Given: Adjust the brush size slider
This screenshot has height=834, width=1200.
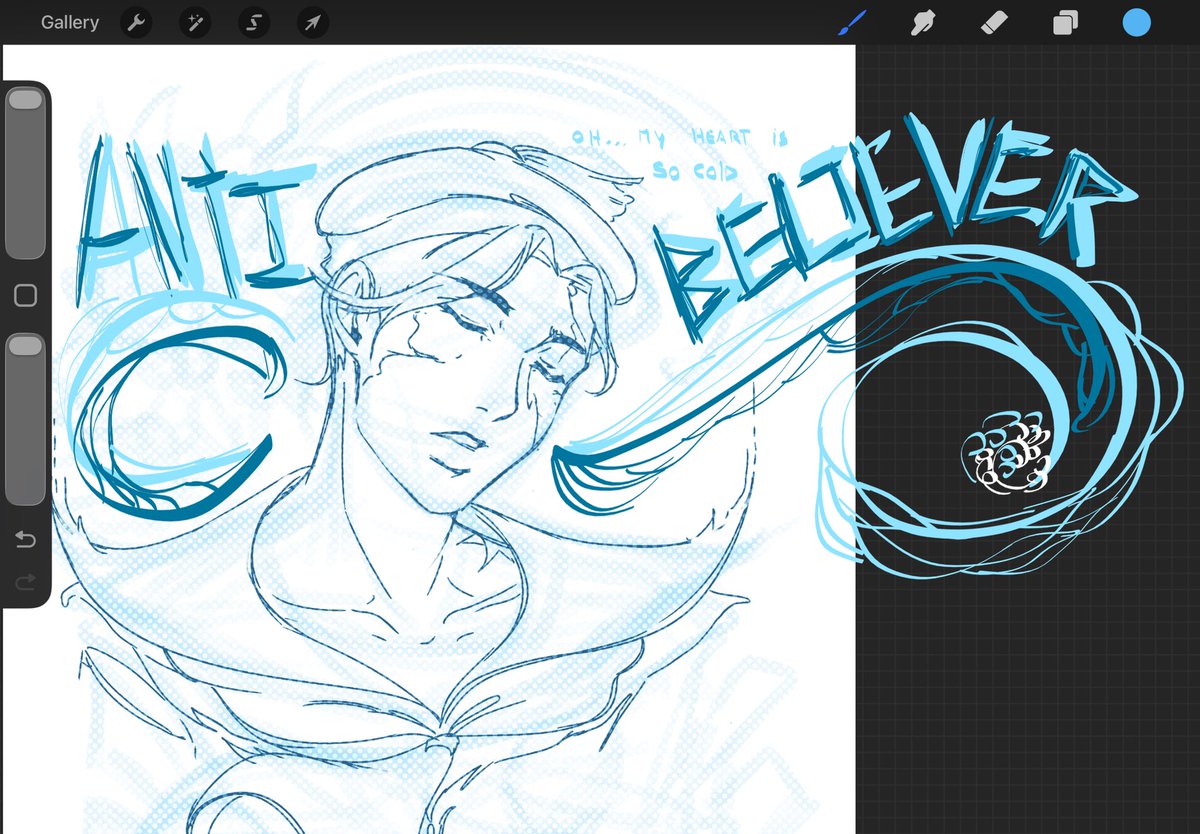Looking at the screenshot, I should tap(25, 174).
